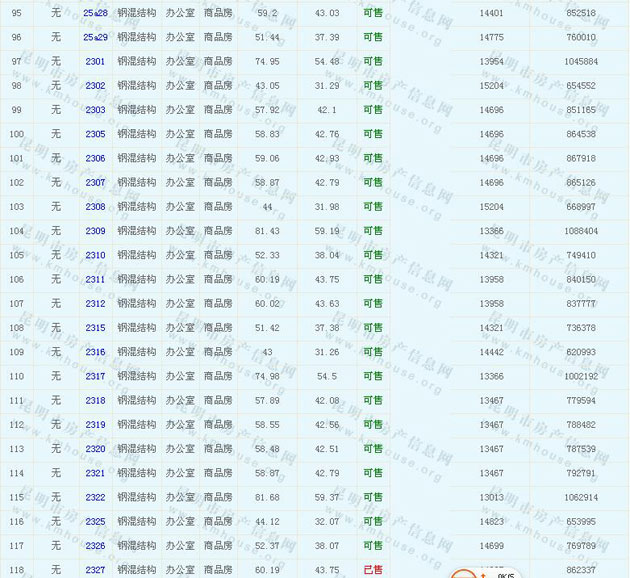Viewport: 630px width, 578px height.
Task: Open room 25a28 details link
Action: coord(95,13)
